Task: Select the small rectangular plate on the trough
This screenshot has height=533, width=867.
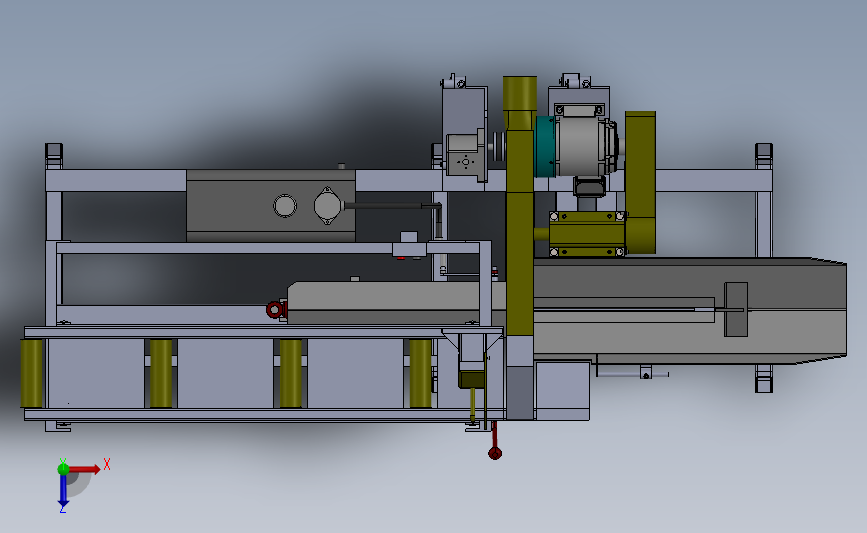Action: [x=736, y=309]
